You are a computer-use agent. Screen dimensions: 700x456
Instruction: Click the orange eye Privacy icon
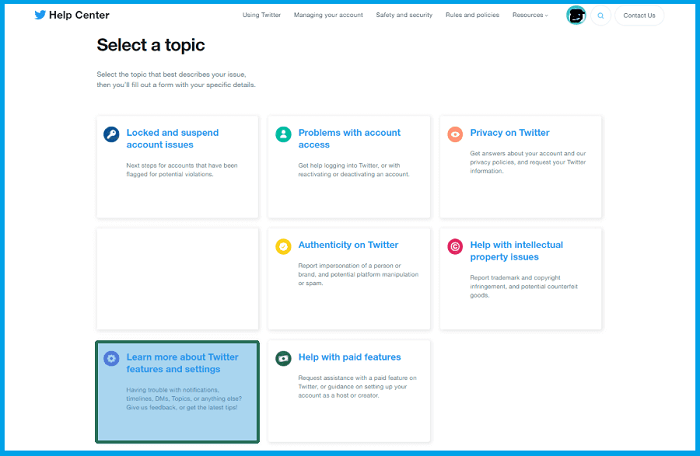(455, 134)
